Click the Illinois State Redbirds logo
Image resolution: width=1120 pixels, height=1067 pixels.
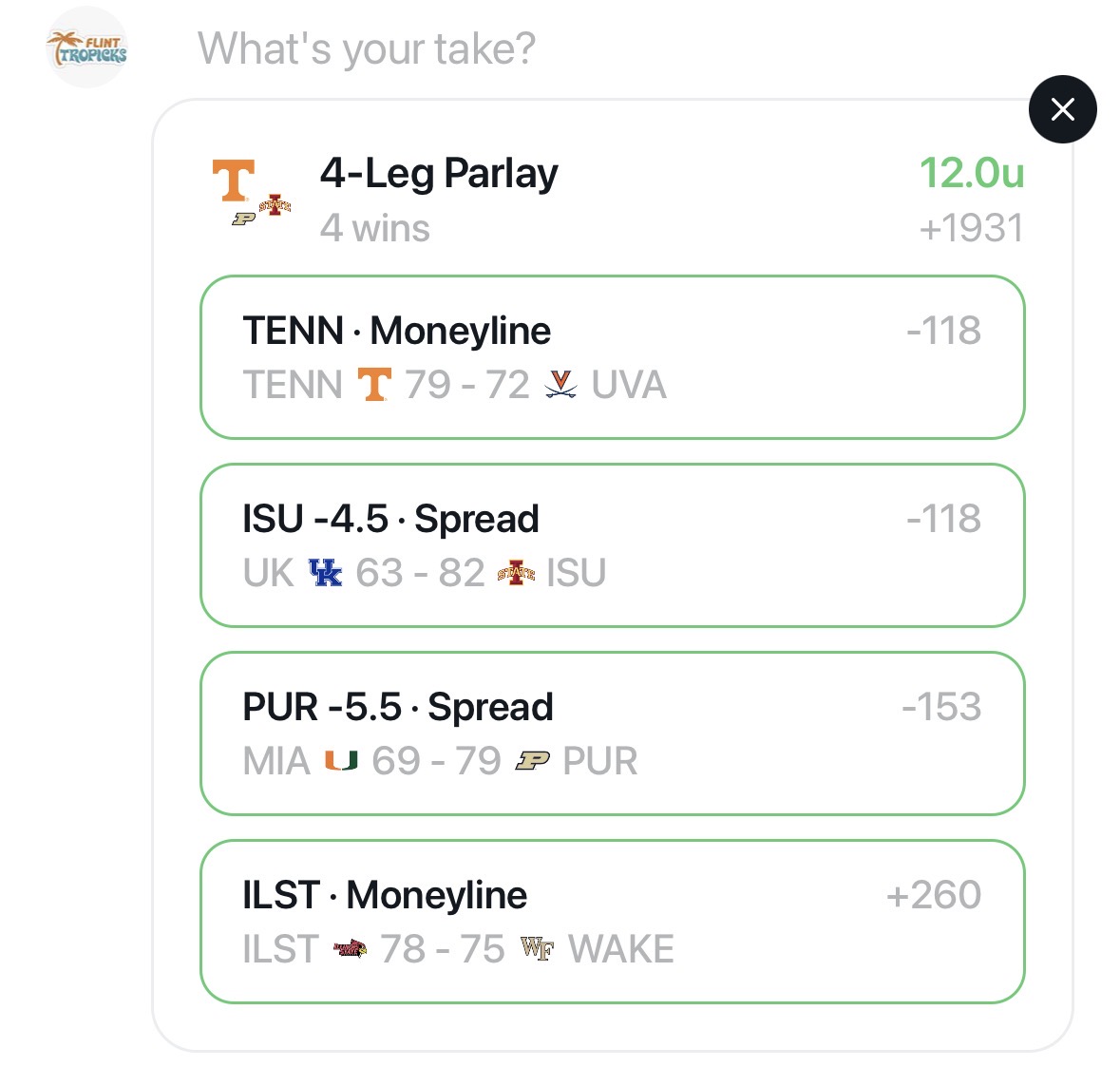point(350,948)
